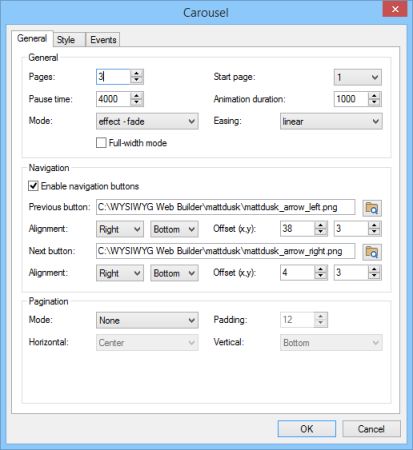The image size is (413, 450).
Task: Decrease Next button Y offset
Action: pyautogui.click(x=374, y=276)
